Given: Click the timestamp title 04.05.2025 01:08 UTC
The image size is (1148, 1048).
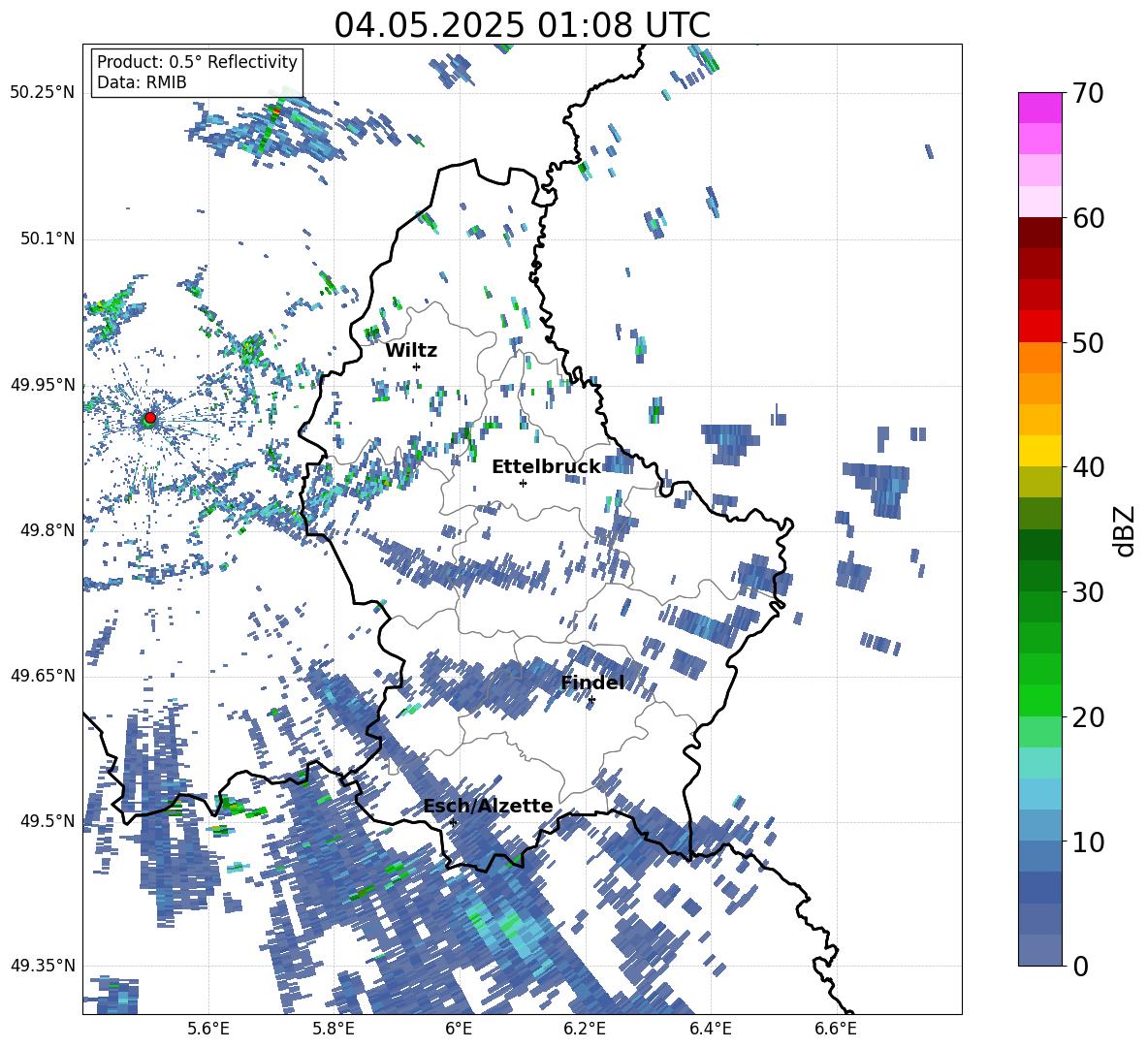Looking at the screenshot, I should (523, 25).
